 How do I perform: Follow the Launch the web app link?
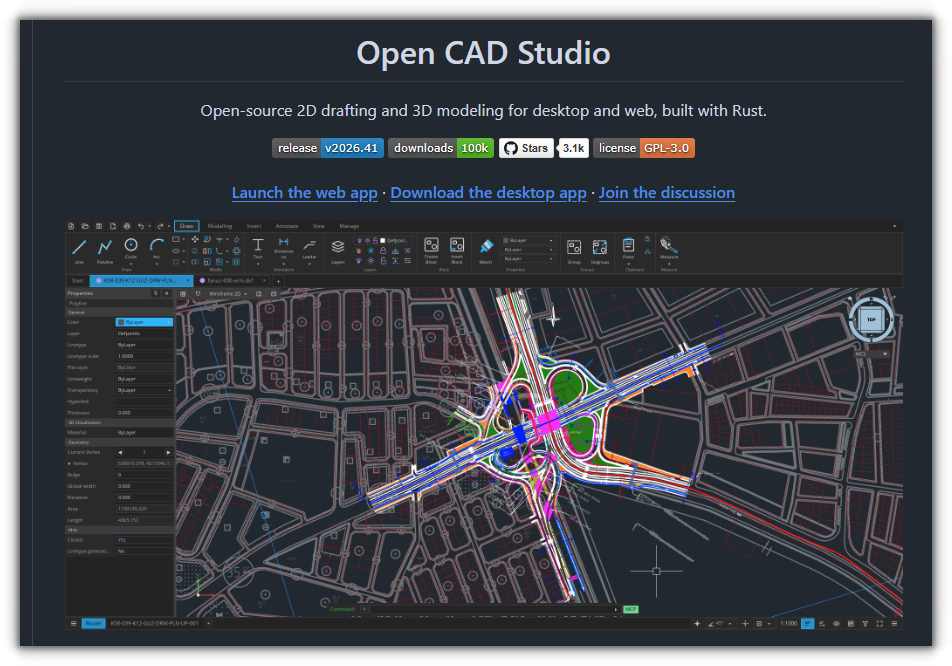coord(305,192)
